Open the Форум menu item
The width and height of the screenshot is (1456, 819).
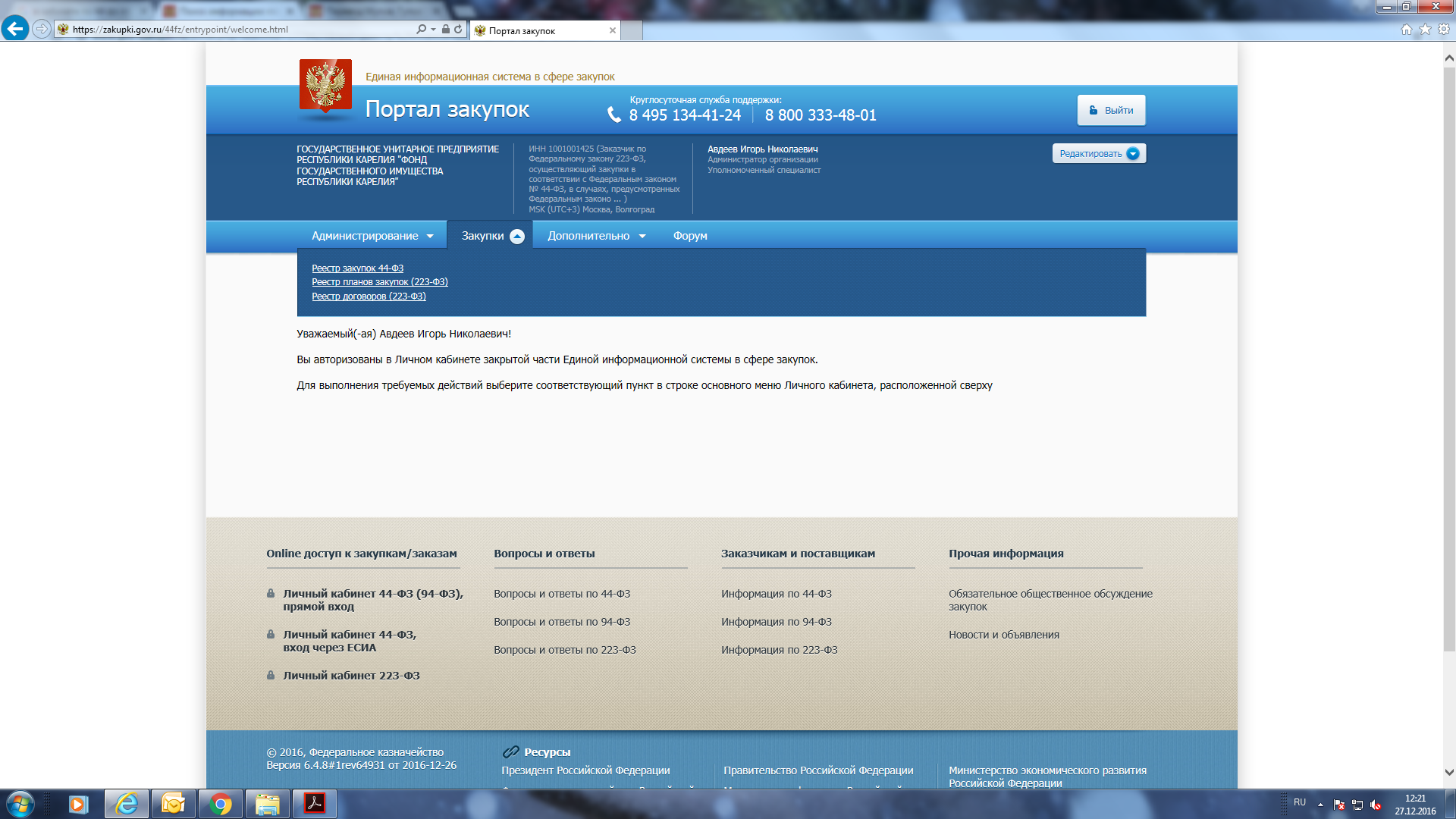(x=690, y=236)
